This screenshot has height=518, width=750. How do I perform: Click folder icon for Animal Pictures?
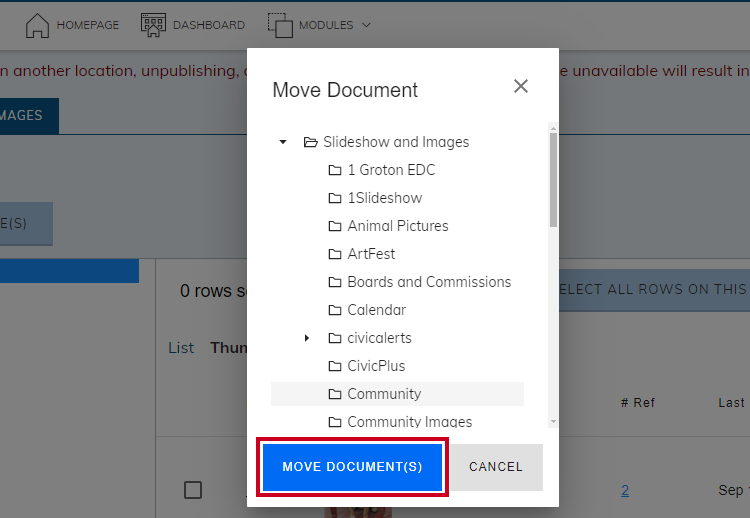(335, 226)
